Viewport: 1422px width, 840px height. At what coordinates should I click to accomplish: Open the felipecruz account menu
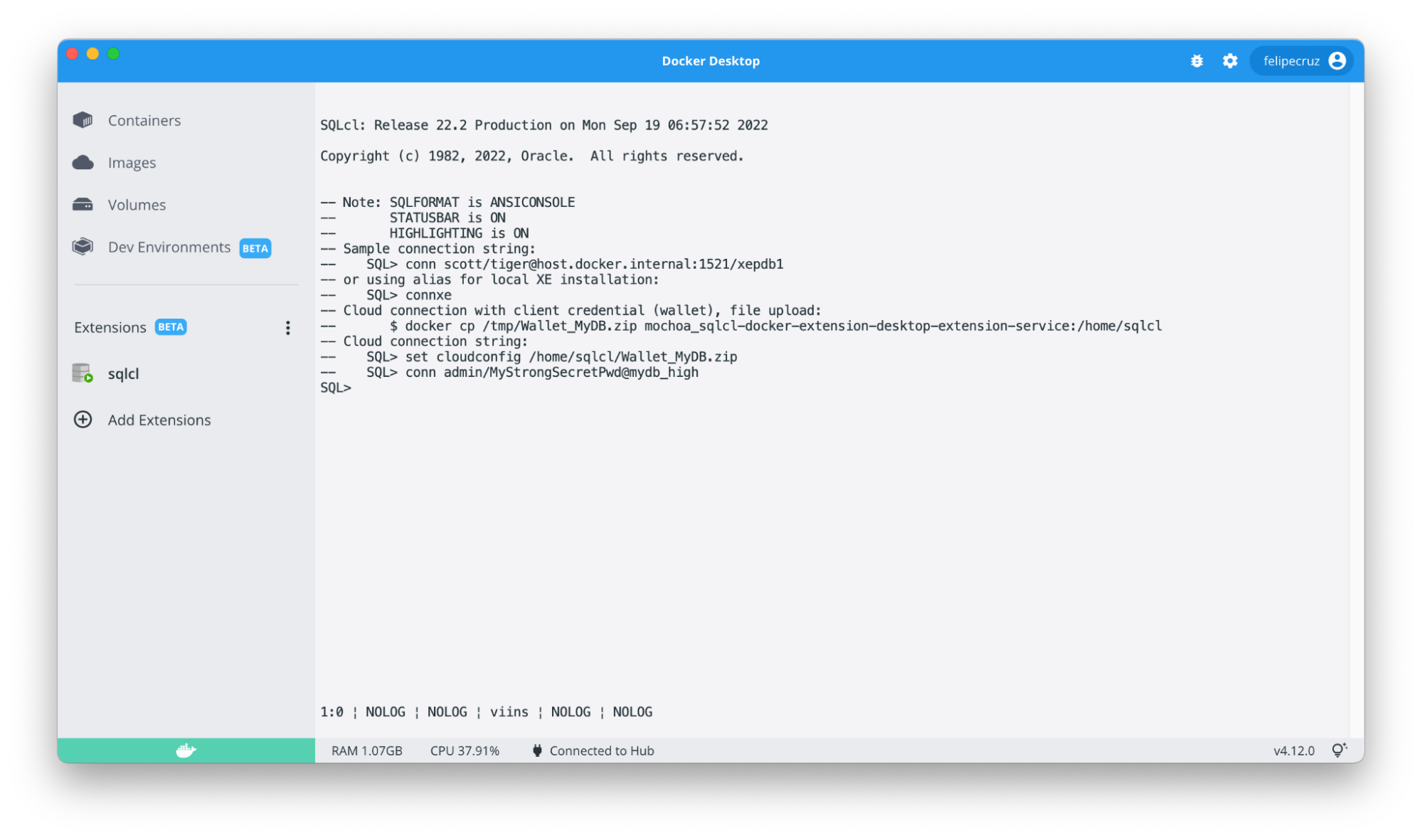coord(1291,61)
